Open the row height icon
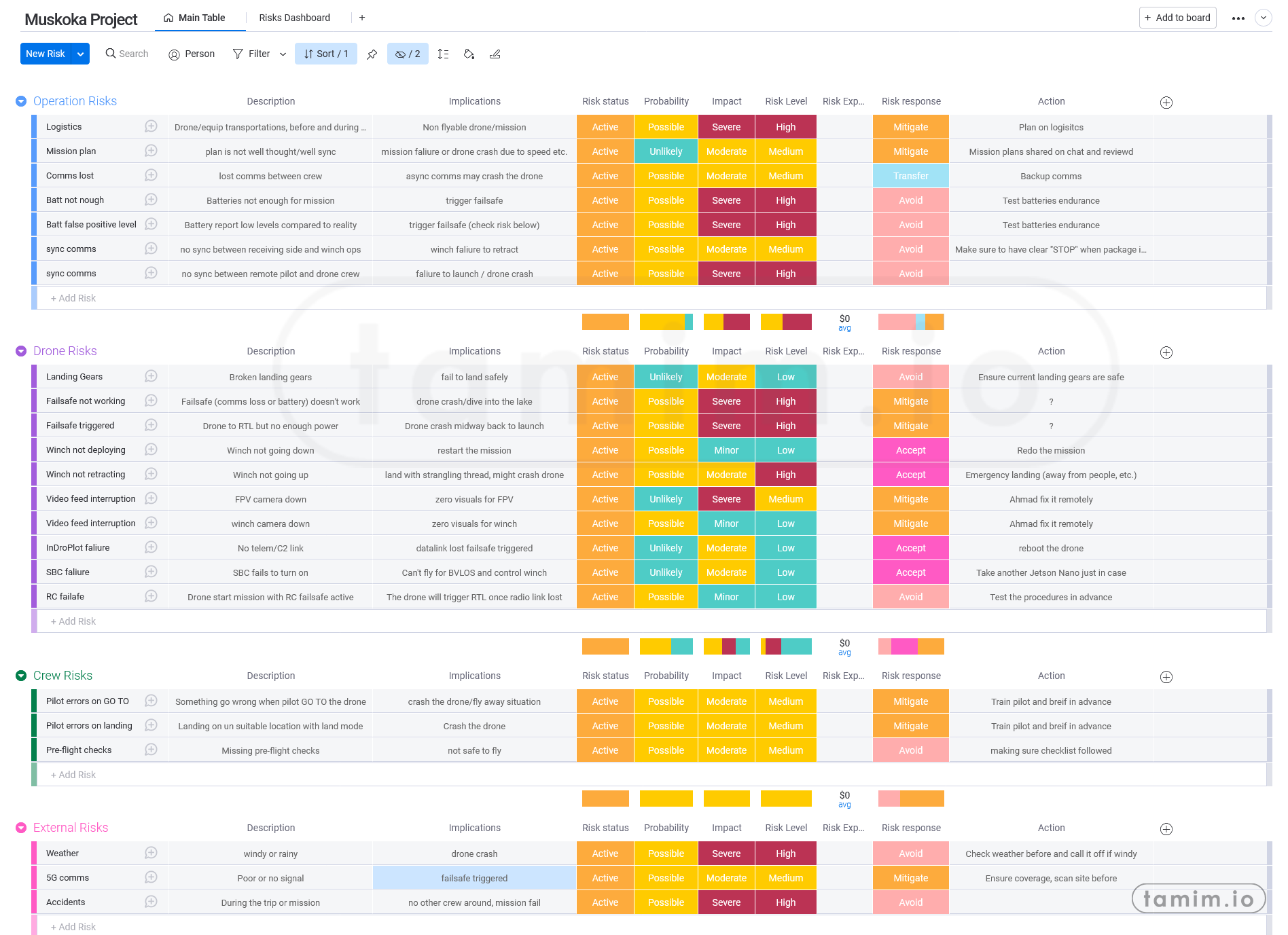 pos(443,54)
